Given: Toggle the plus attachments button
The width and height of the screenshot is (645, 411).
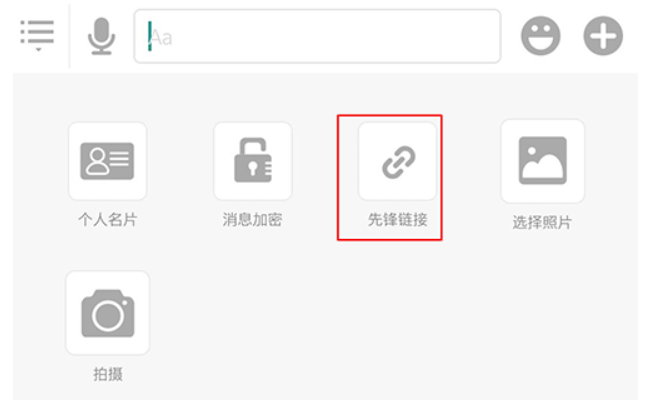Looking at the screenshot, I should pos(603,36).
